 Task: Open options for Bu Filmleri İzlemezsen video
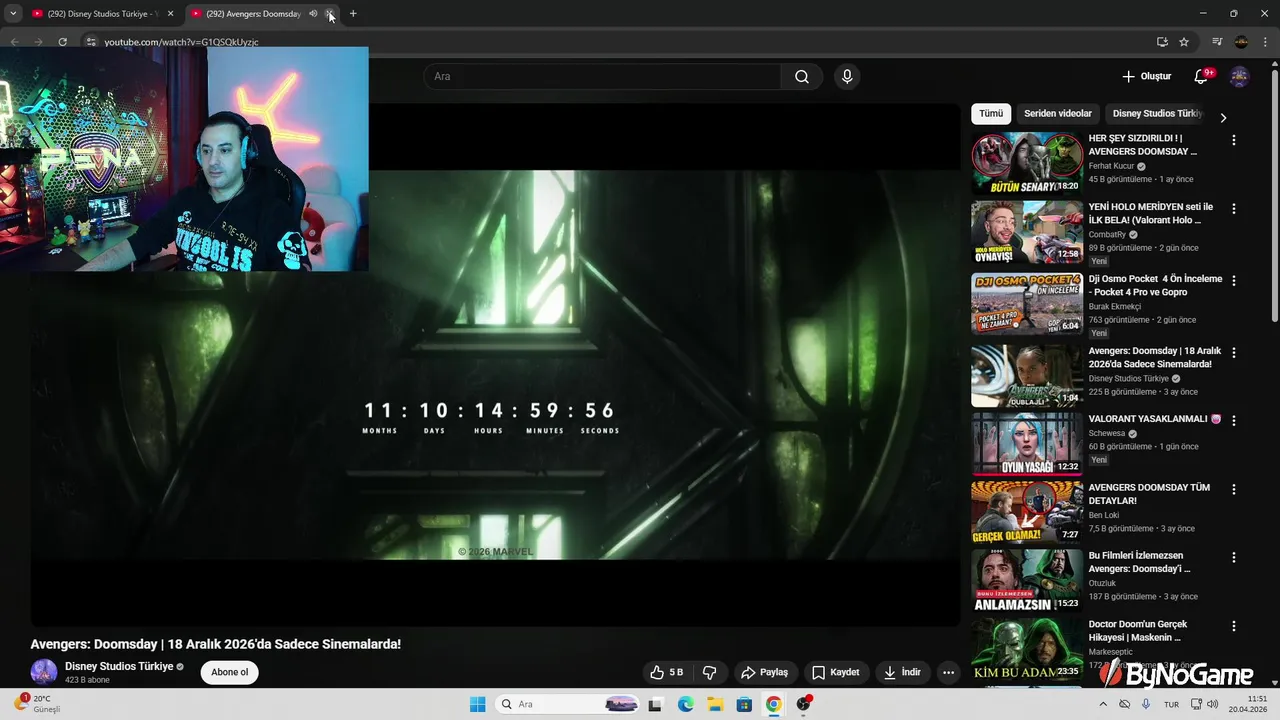coord(1233,557)
